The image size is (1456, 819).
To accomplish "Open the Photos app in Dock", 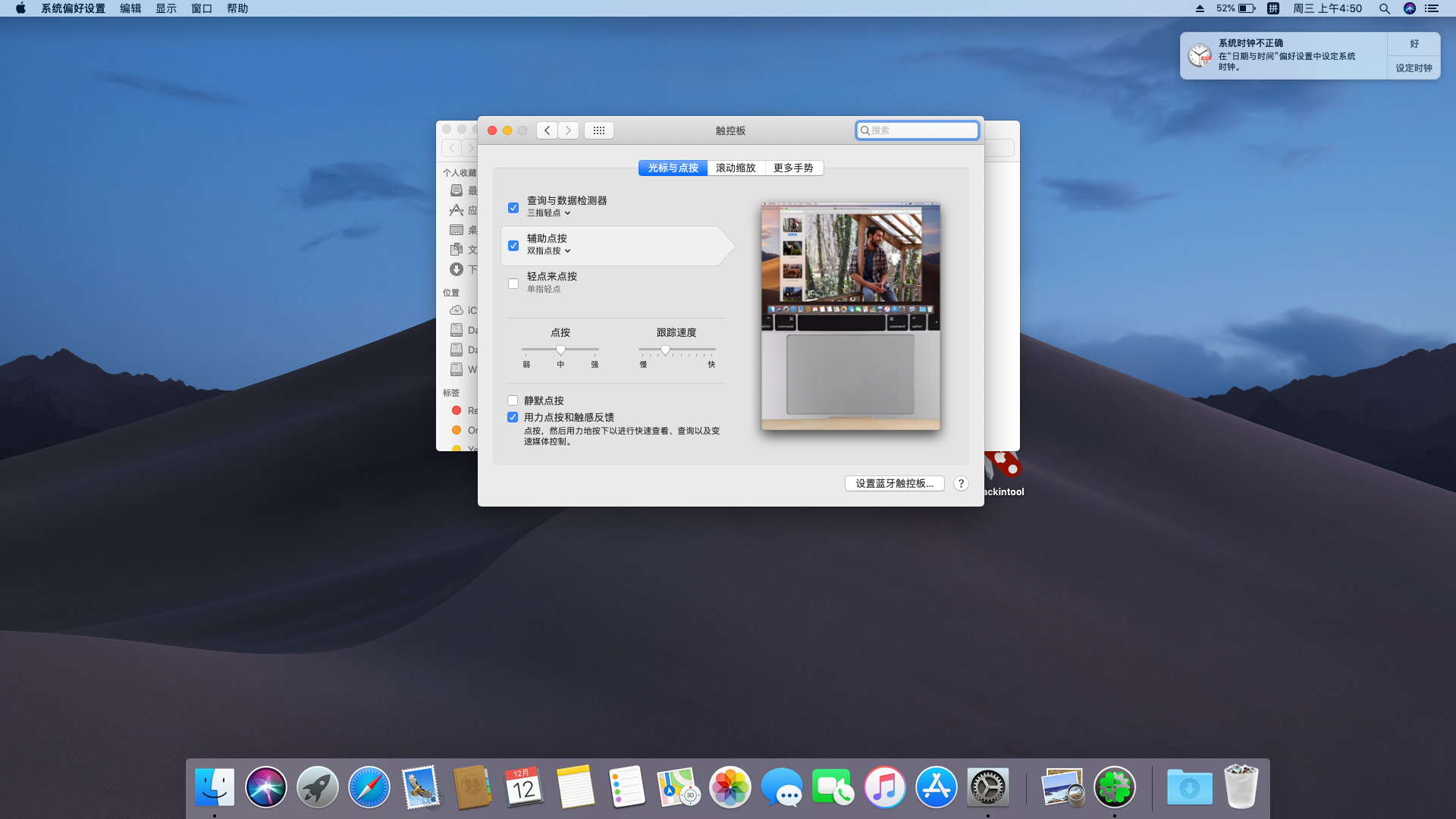I will click(x=730, y=787).
